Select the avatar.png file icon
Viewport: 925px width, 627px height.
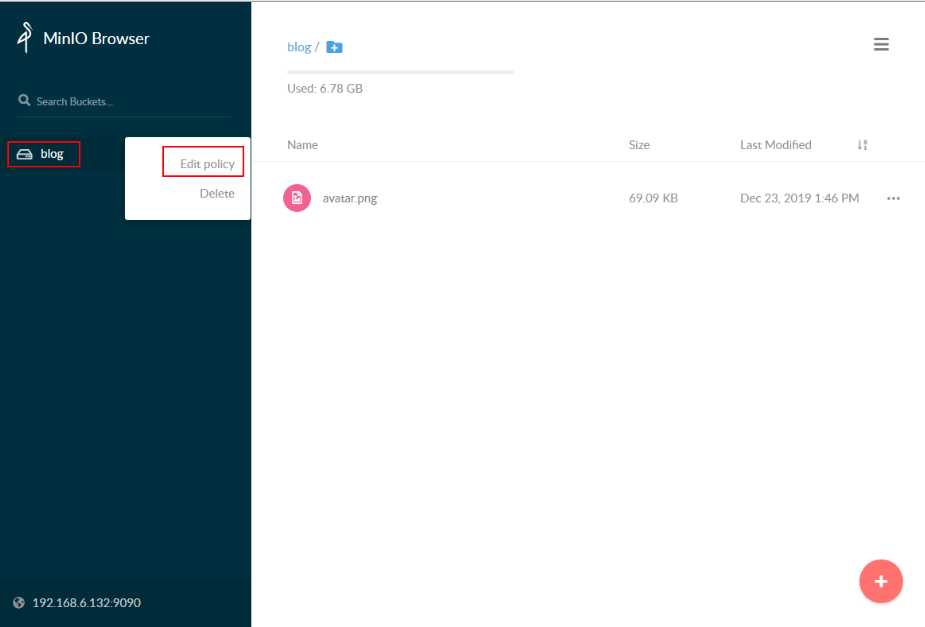[x=297, y=198]
